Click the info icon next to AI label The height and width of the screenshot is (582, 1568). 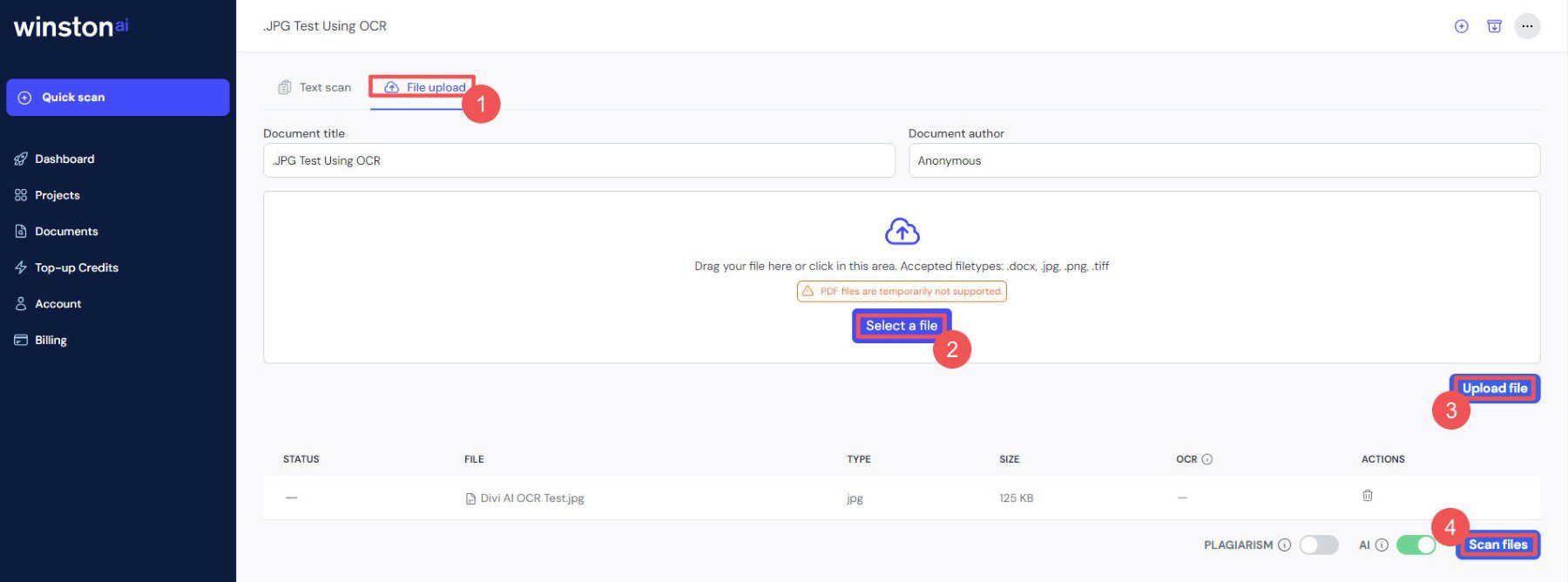click(x=1382, y=545)
